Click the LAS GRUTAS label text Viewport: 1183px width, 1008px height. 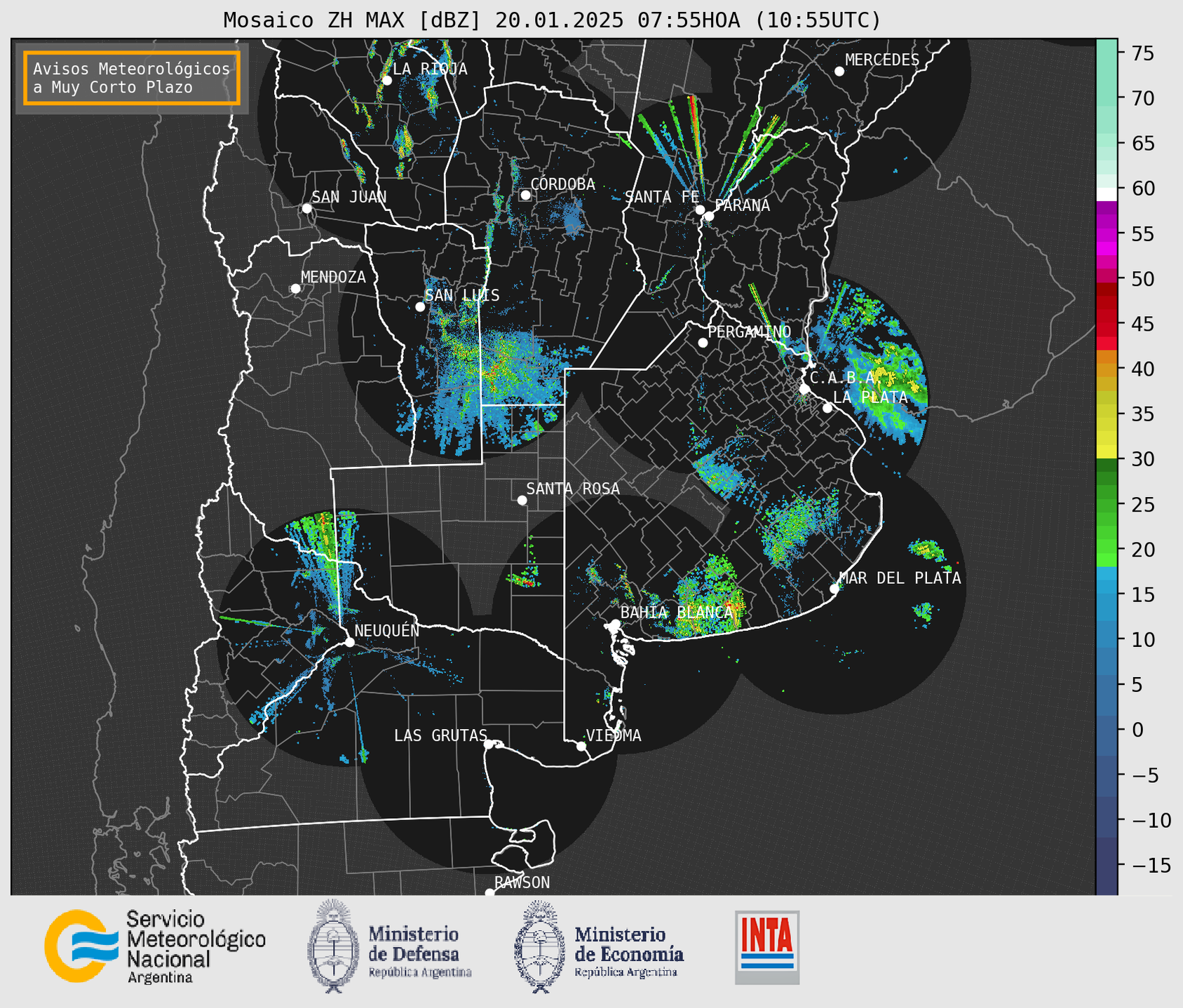point(440,735)
